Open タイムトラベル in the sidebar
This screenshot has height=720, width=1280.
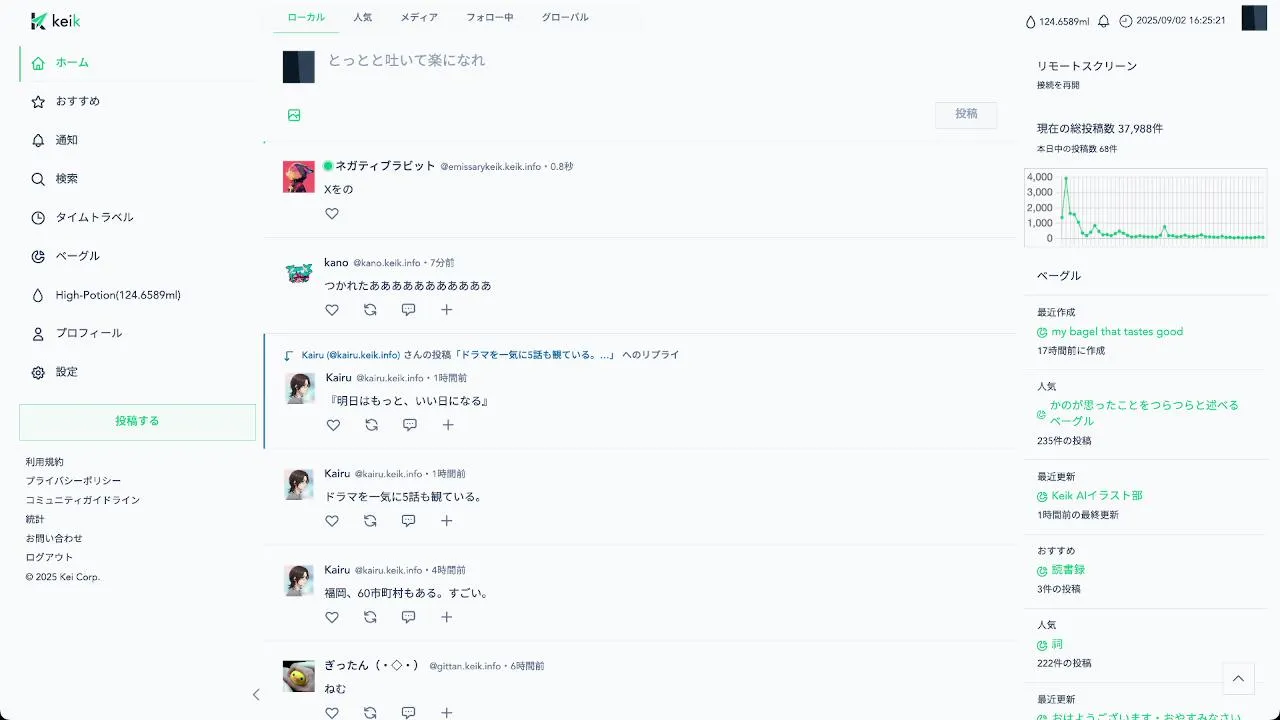coord(94,217)
